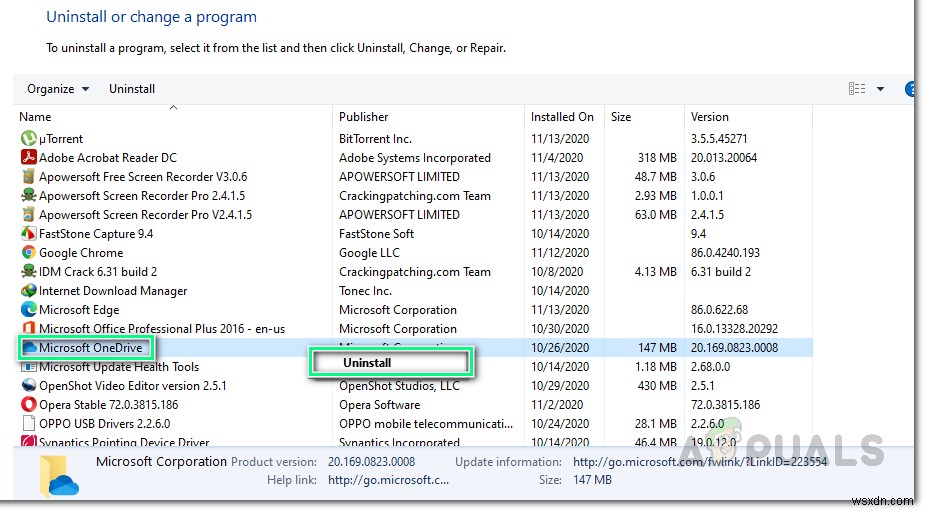The image size is (925, 511).
Task: Click the Microsoft OneDrive cloud icon in list
Action: (29, 348)
